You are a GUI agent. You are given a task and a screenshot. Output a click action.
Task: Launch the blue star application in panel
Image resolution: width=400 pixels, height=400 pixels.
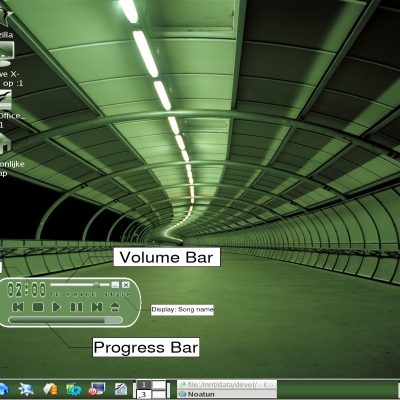[26, 389]
